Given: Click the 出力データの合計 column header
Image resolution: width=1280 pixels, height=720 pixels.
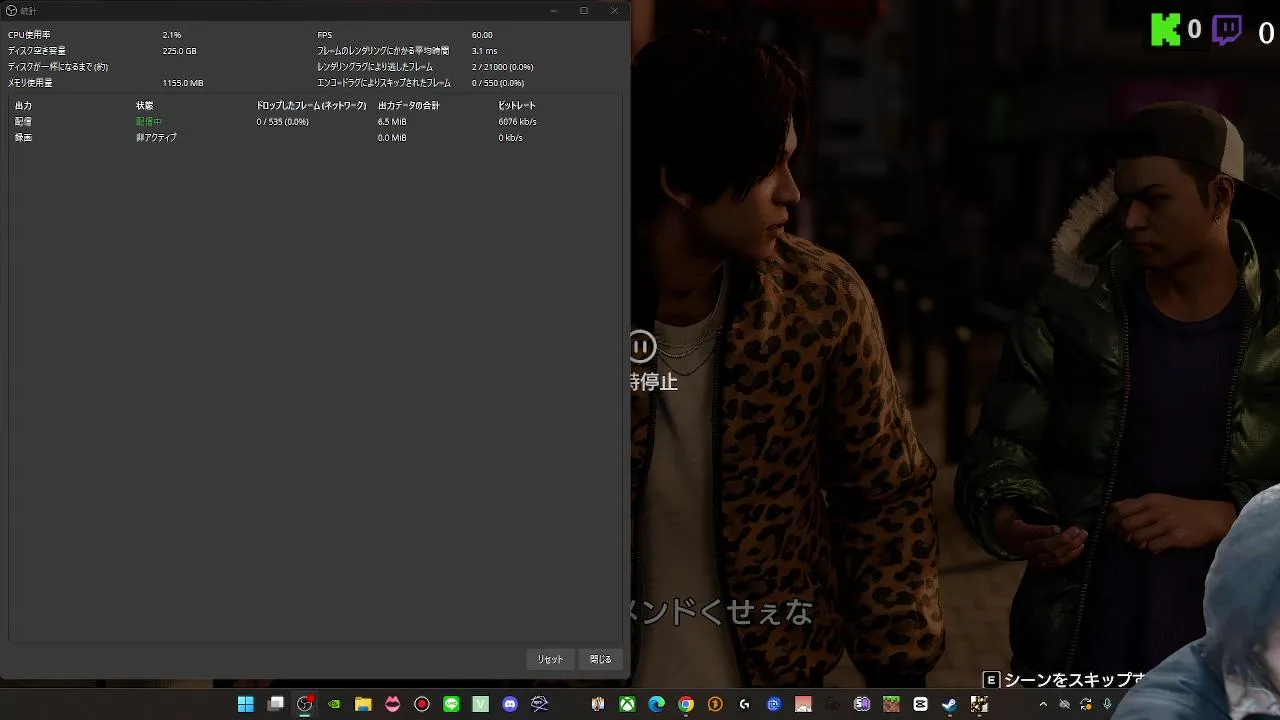Looking at the screenshot, I should pos(409,105).
